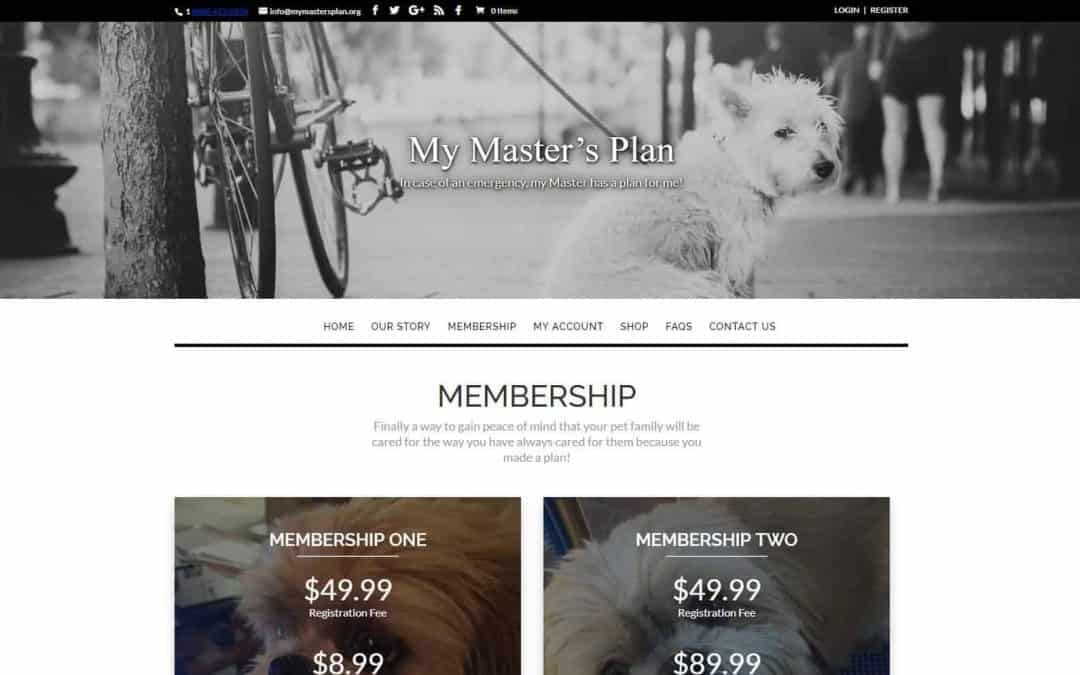Click the My Master's Plan site title
Screen dimensions: 1080x675
(x=541, y=150)
